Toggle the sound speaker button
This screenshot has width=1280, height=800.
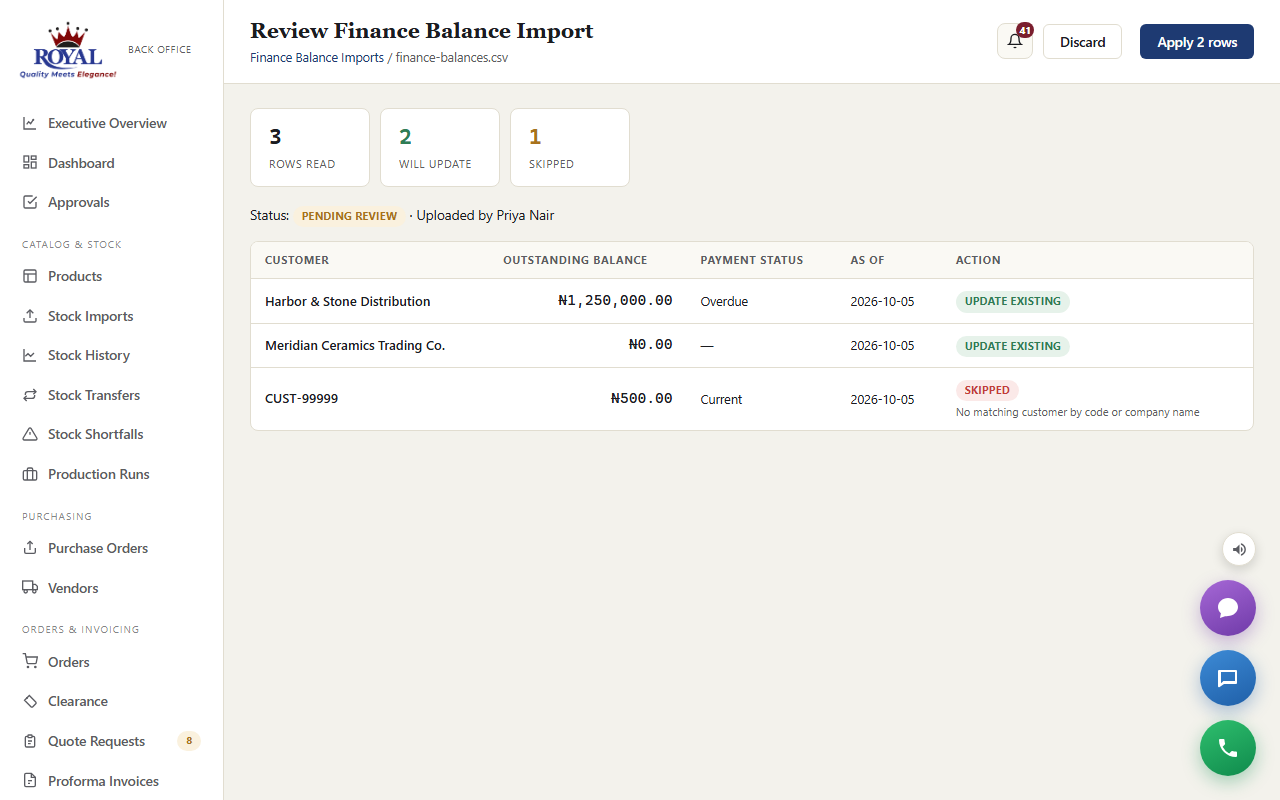pyautogui.click(x=1239, y=549)
